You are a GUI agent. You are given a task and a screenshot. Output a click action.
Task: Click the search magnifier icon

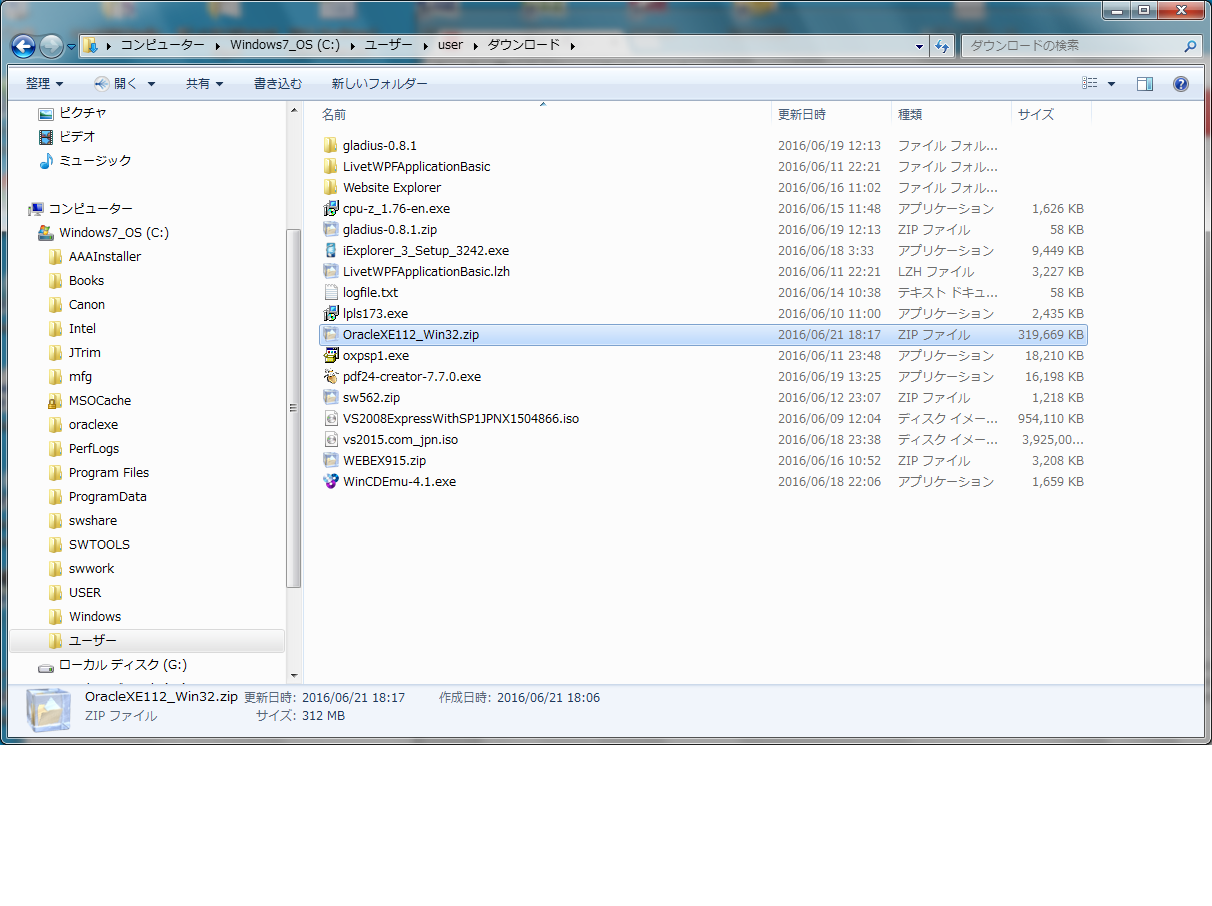[x=1190, y=46]
